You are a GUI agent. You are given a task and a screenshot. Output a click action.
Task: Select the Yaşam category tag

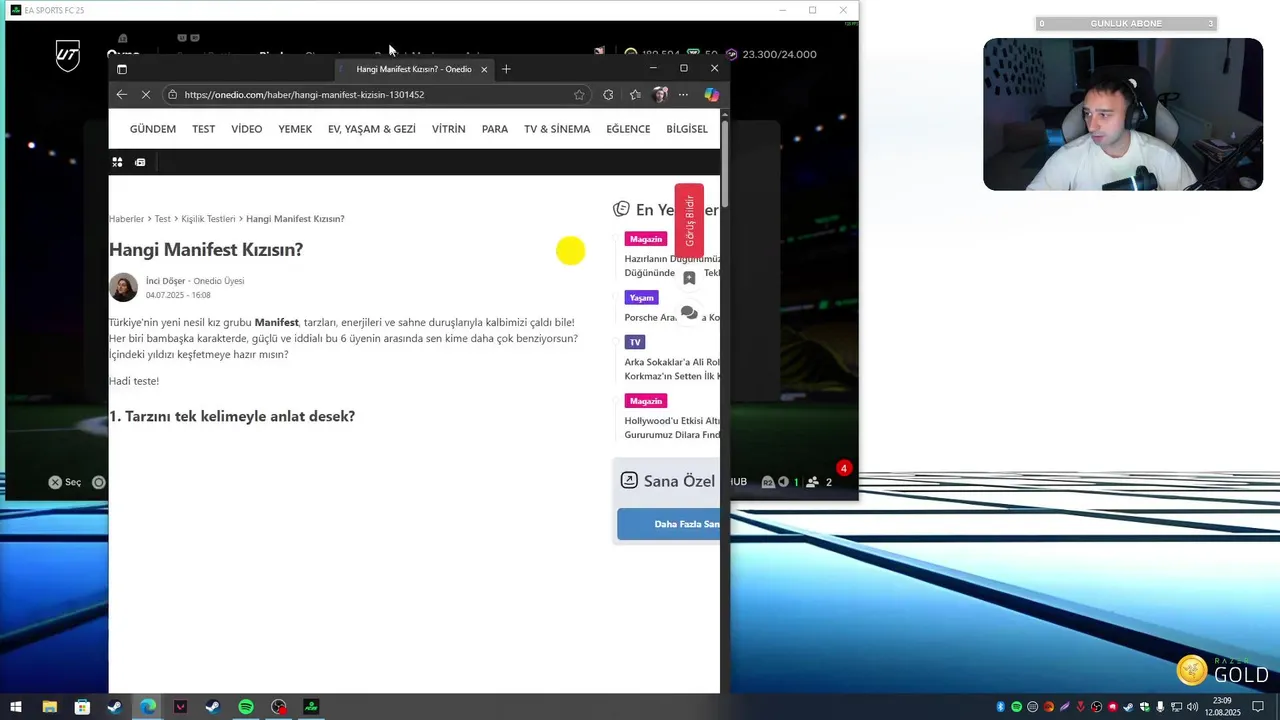pos(642,298)
